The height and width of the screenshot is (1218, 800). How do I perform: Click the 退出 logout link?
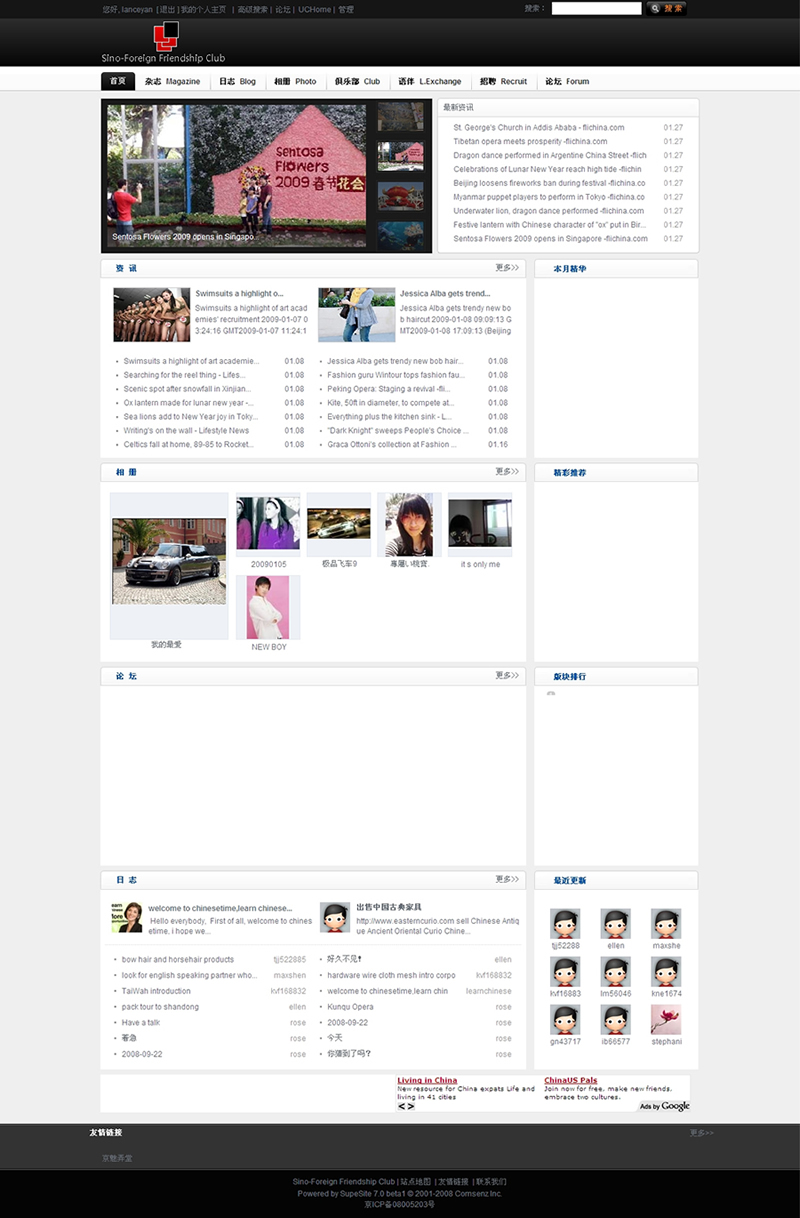167,9
